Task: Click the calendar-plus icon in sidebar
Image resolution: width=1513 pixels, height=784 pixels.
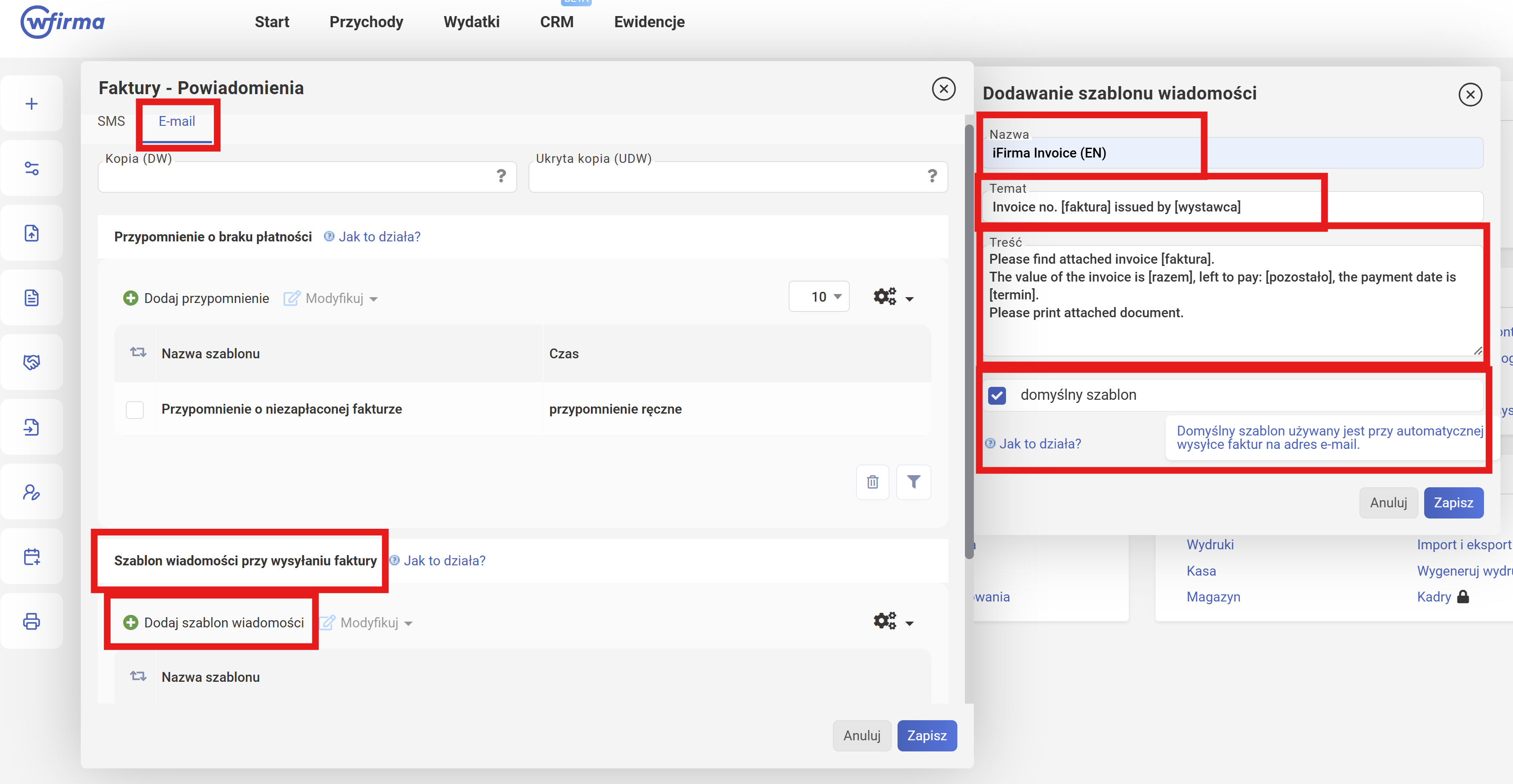Action: (x=32, y=557)
